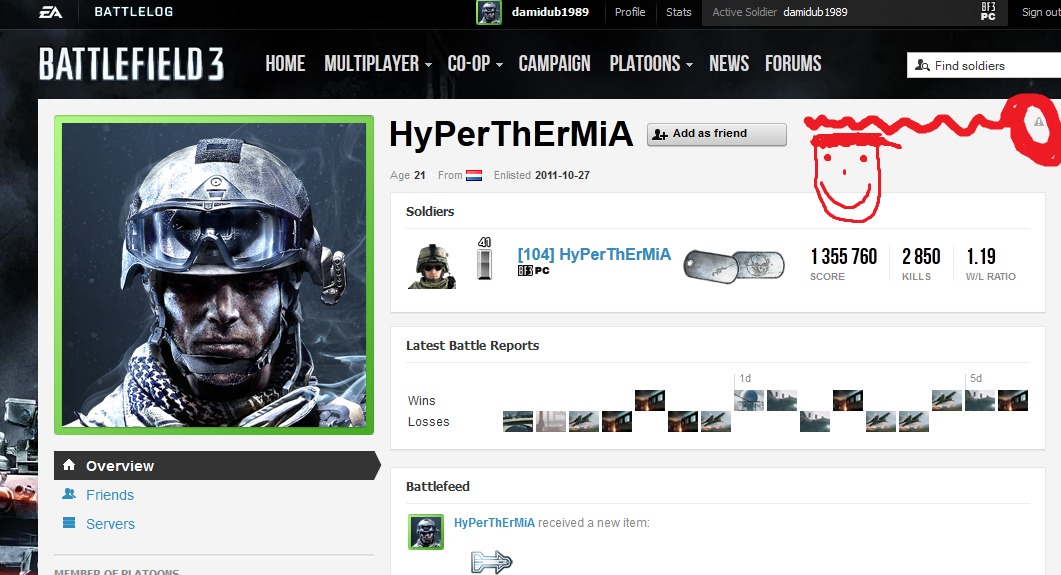Open HyPerThErMiA name link in Battlefeed
Viewport: 1061px width, 575px height.
pos(494,523)
